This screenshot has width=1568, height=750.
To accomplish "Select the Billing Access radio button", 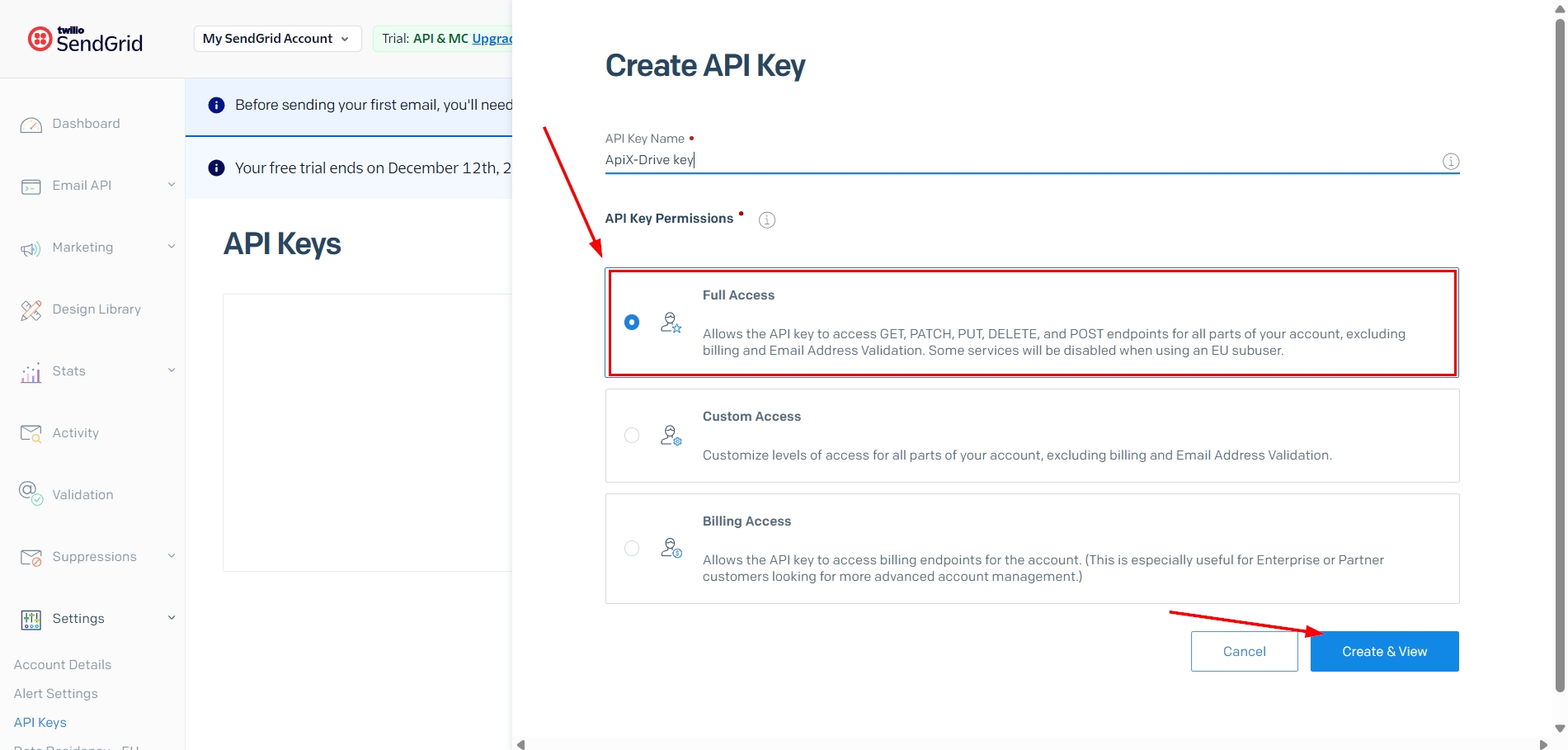I will pos(632,549).
